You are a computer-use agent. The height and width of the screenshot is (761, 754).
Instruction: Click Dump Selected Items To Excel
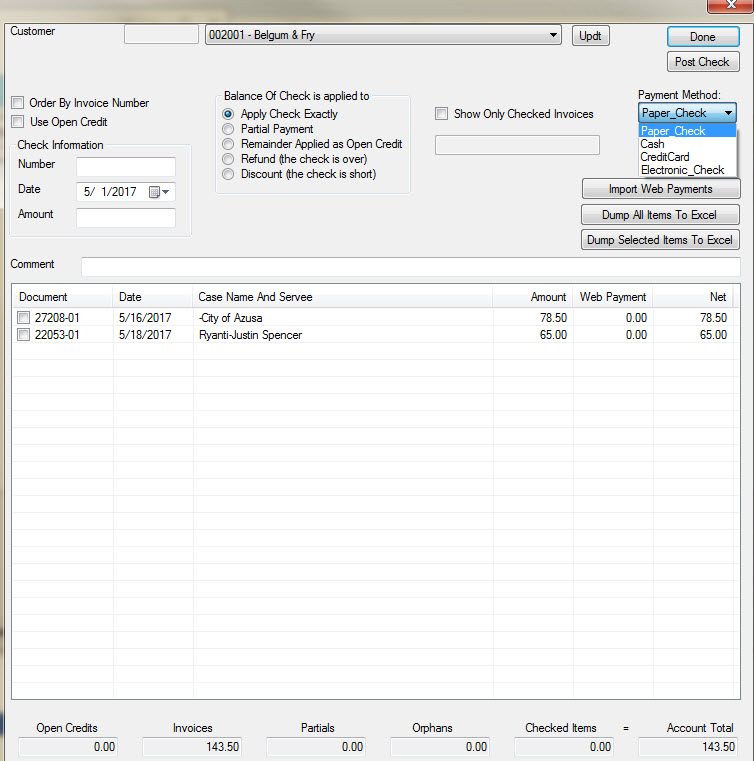[x=660, y=240]
